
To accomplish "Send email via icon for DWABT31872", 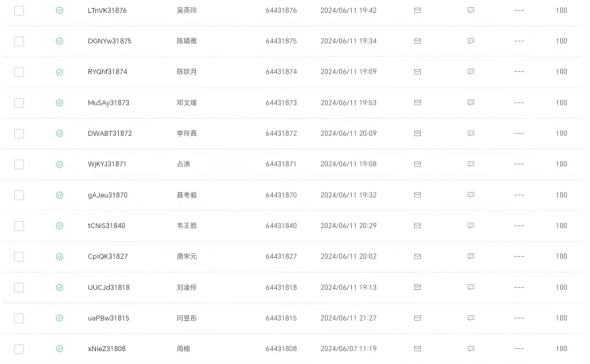I will pos(417,133).
